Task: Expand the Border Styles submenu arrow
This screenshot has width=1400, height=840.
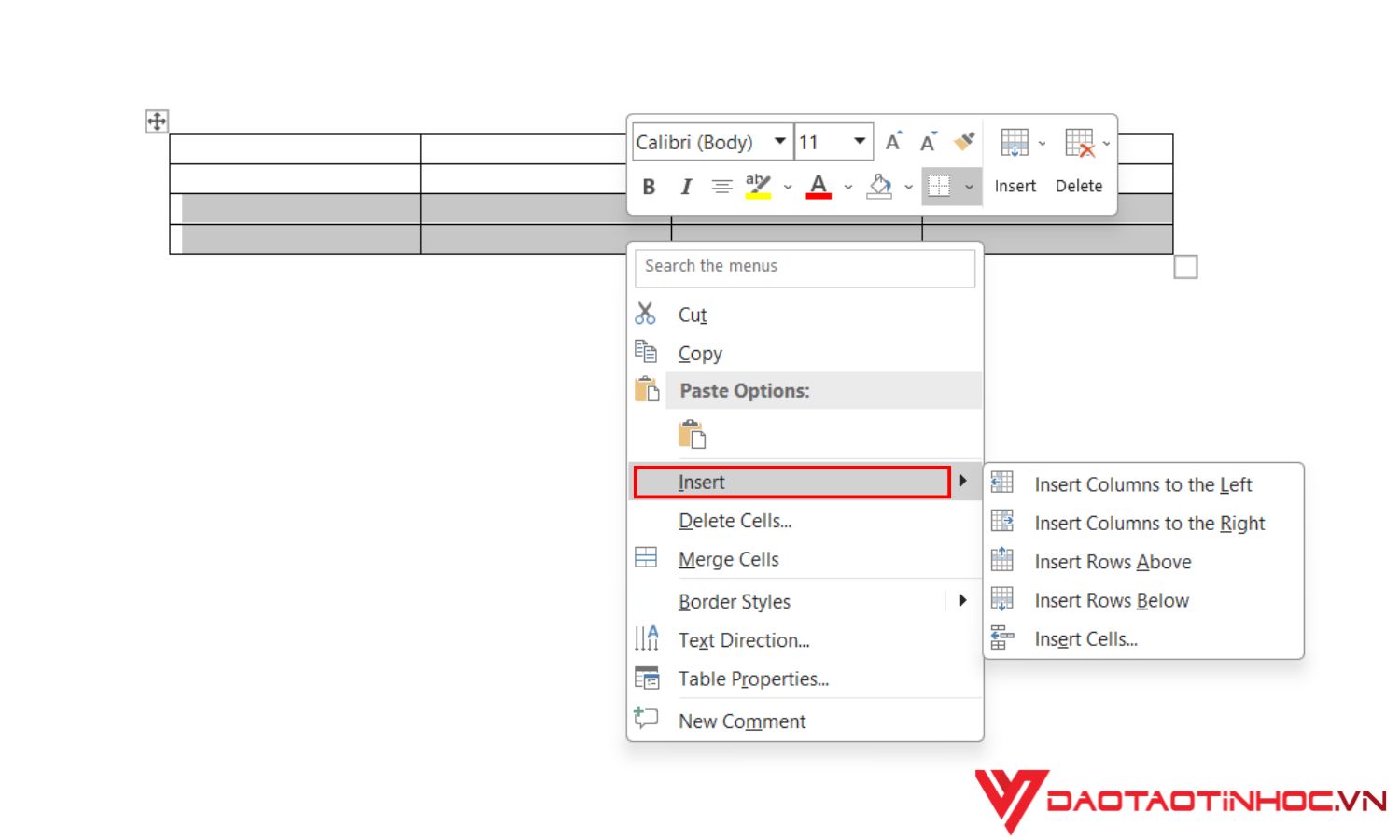Action: click(963, 600)
